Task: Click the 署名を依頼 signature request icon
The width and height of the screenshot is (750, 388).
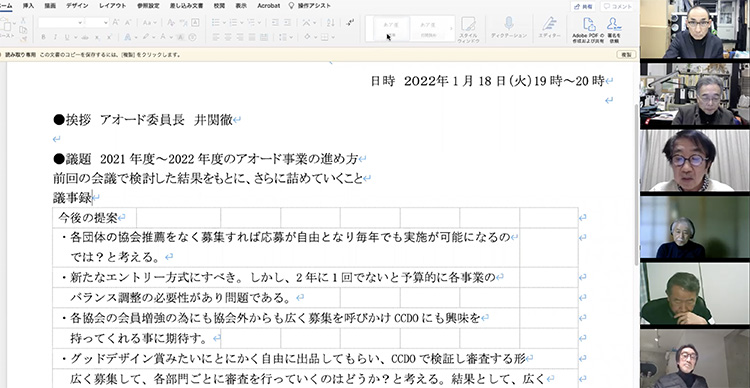Action: pyautogui.click(x=614, y=30)
